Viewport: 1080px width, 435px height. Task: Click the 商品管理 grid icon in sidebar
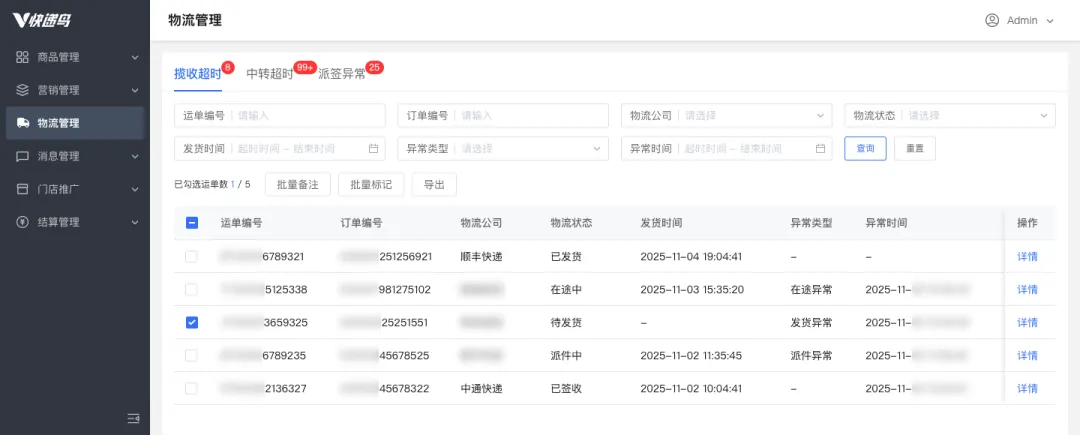tap(22, 57)
